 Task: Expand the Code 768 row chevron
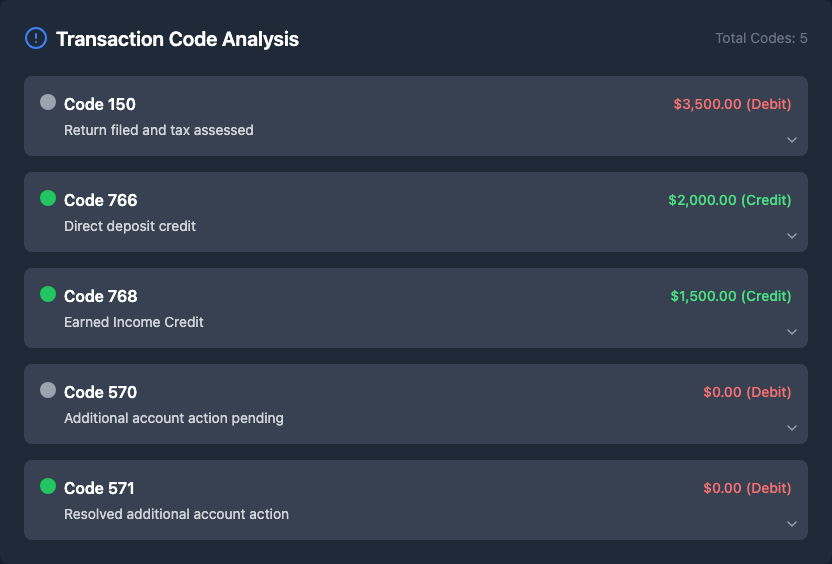click(792, 332)
